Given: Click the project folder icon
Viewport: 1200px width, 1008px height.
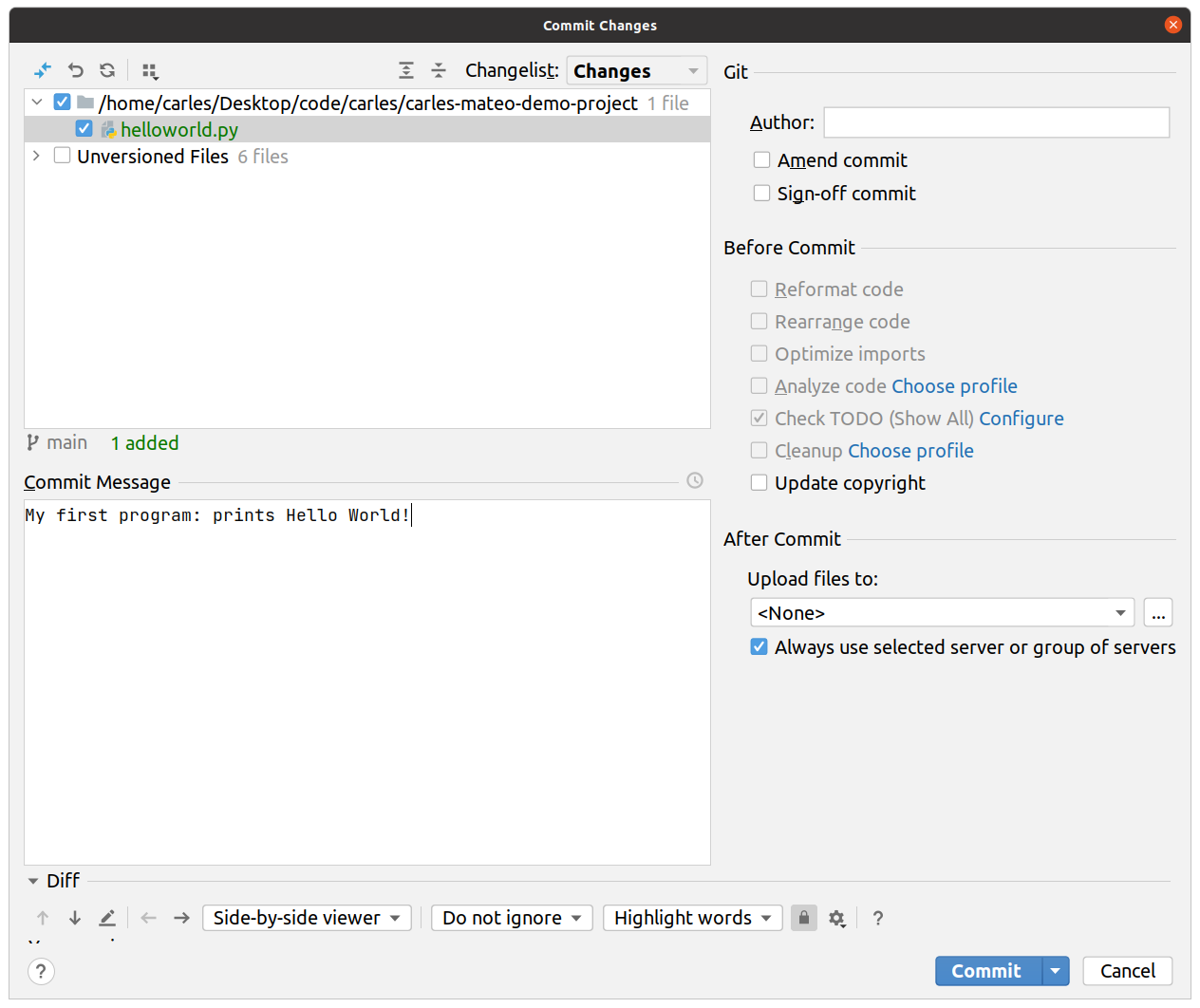Looking at the screenshot, I should [85, 103].
